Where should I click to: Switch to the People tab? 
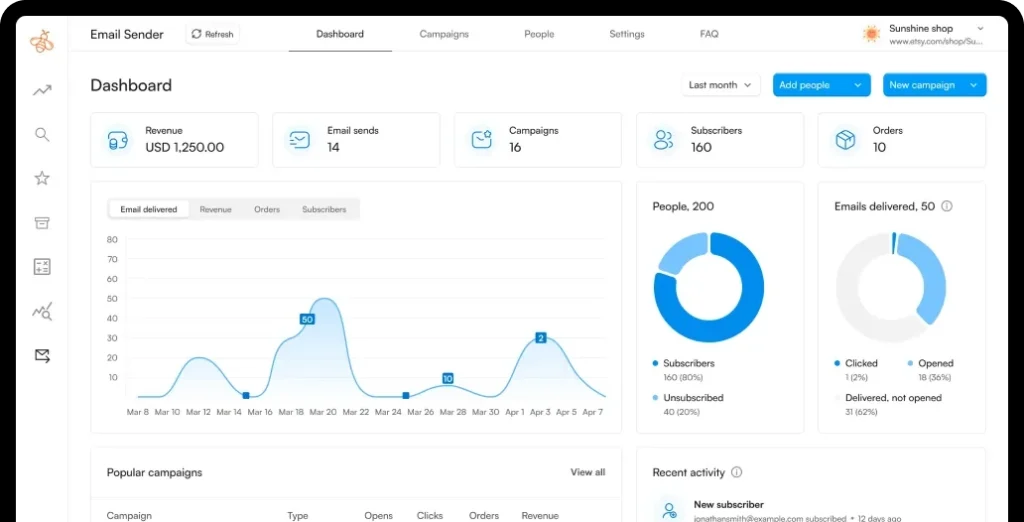coord(539,34)
